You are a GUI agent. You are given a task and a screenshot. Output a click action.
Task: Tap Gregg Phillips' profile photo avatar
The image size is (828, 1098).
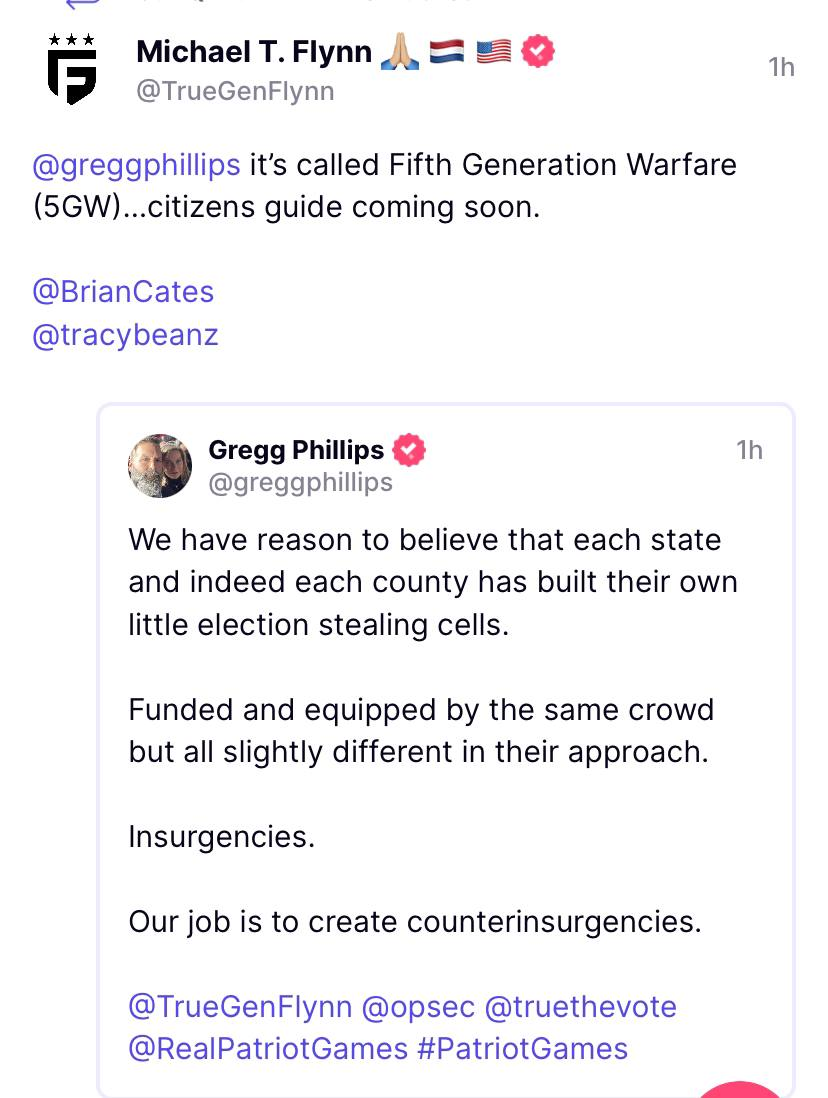160,465
